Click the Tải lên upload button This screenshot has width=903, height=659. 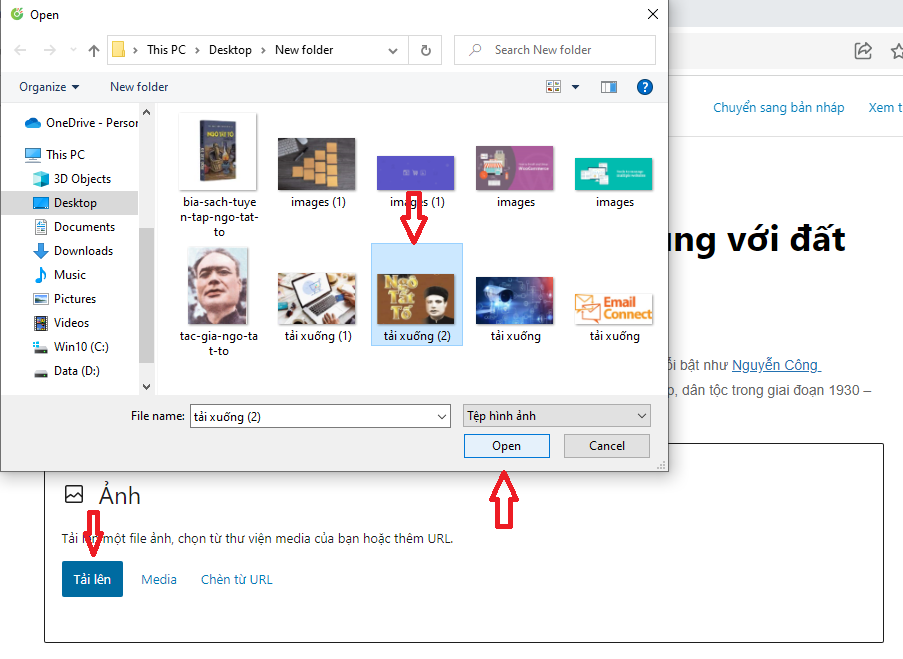coord(92,579)
